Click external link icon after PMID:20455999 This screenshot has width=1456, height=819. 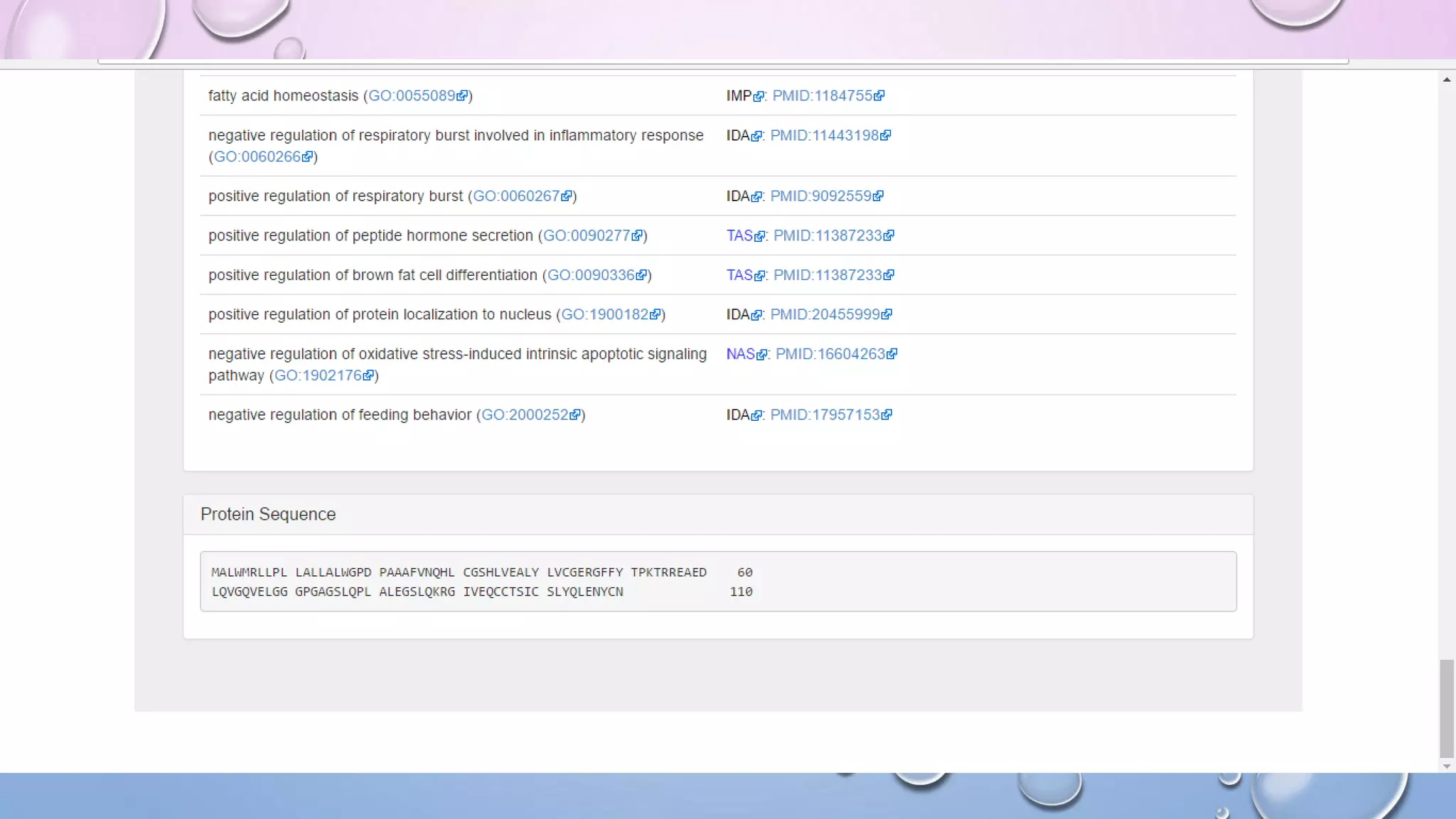pyautogui.click(x=887, y=315)
